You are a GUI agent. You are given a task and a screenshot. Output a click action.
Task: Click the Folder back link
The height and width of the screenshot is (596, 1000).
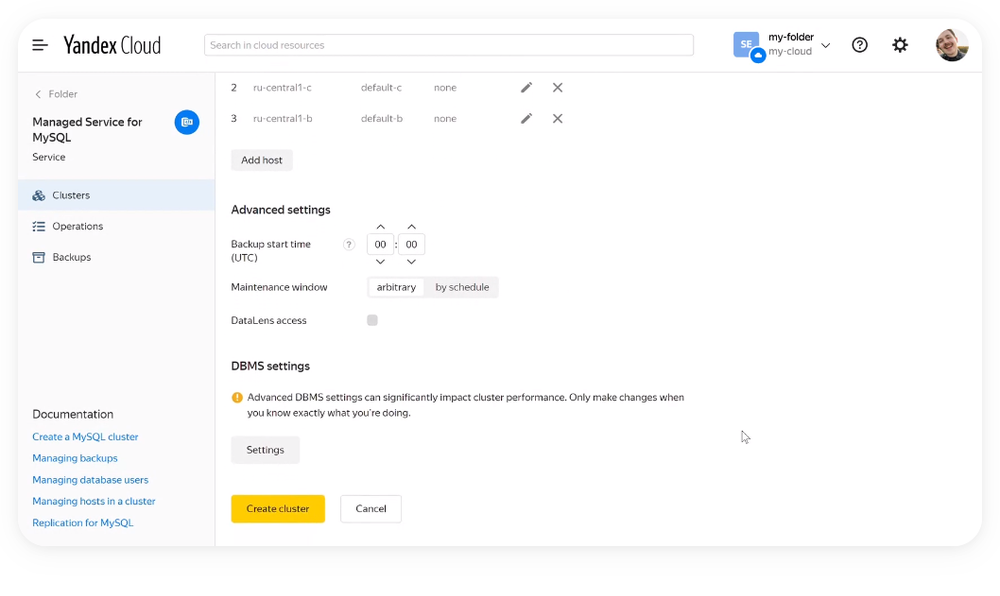tap(62, 94)
